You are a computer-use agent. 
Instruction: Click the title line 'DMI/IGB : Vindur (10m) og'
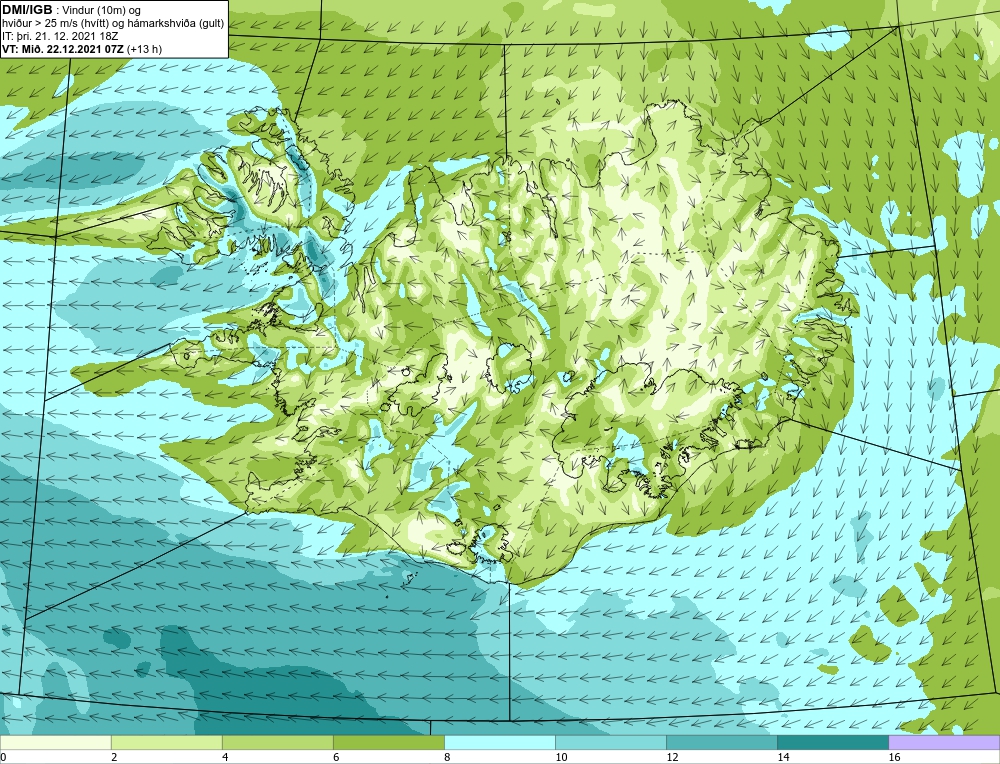point(71,10)
